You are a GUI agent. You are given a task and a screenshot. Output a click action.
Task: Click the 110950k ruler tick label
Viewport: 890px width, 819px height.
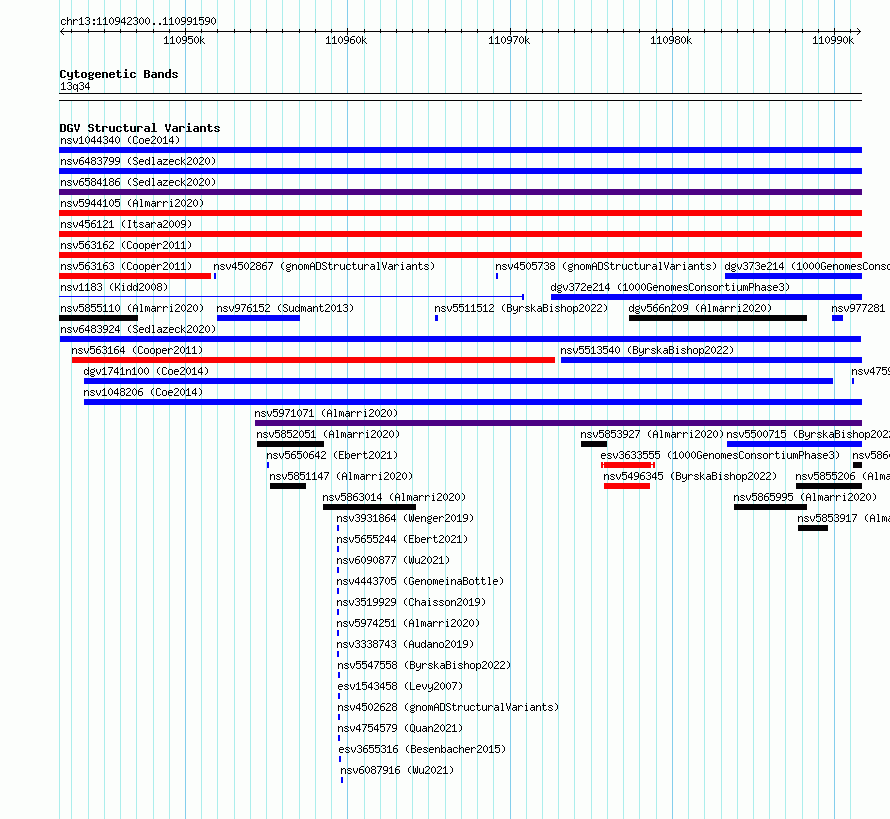tap(184, 40)
